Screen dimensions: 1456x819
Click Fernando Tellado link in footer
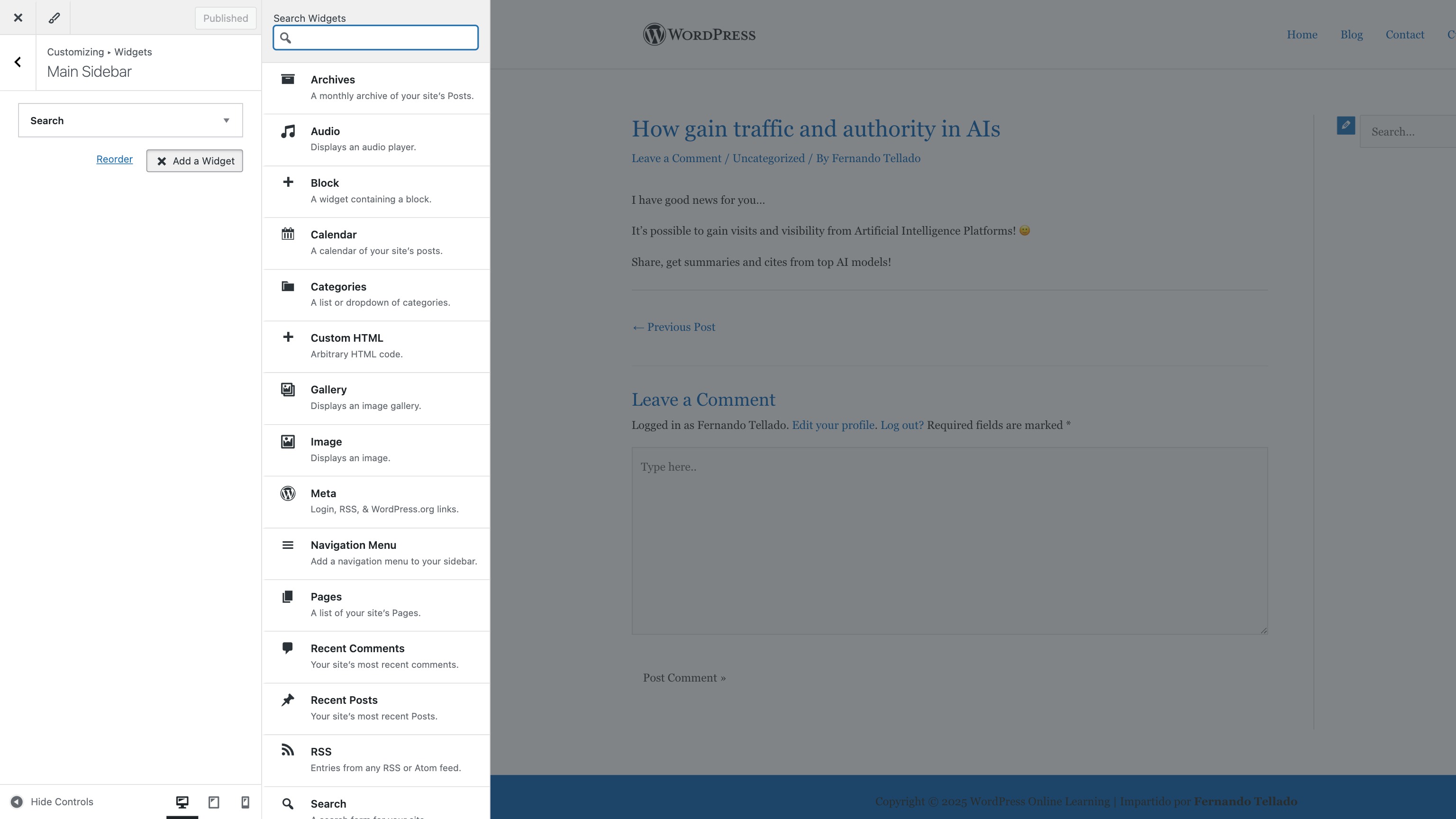coord(1245,801)
